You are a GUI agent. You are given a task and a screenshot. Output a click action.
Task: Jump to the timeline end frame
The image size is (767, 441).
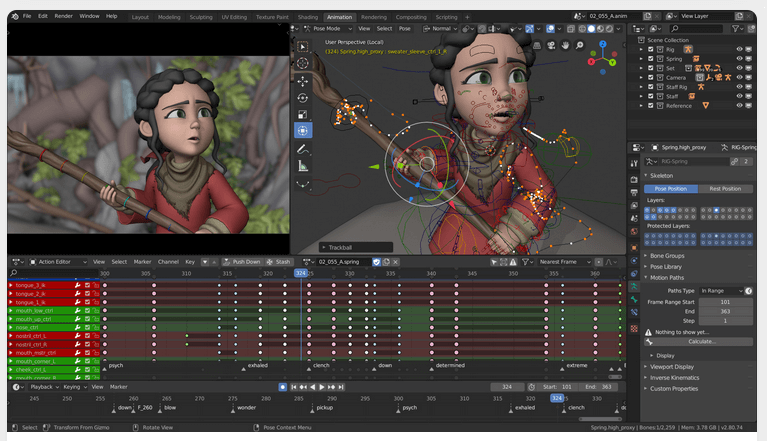(341, 387)
